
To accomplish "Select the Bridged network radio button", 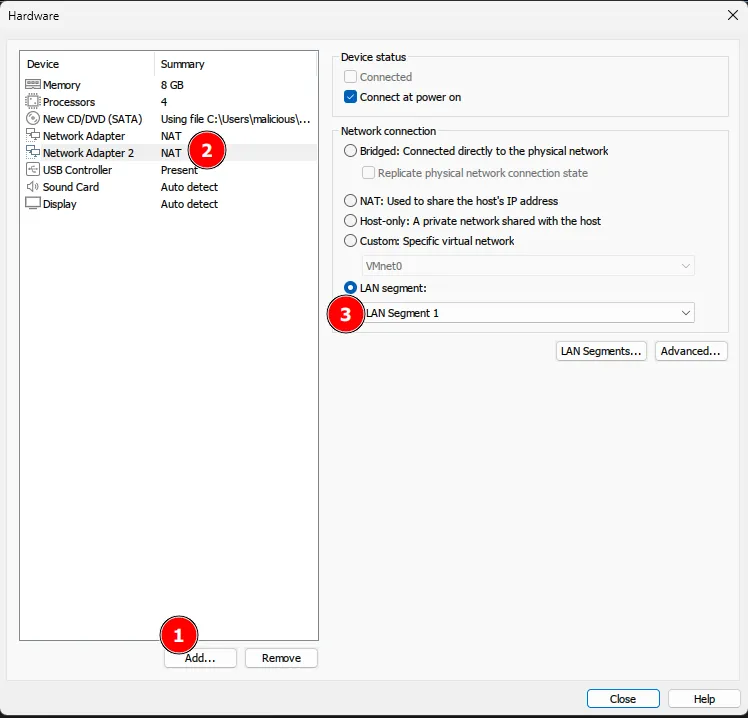I will tap(350, 151).
